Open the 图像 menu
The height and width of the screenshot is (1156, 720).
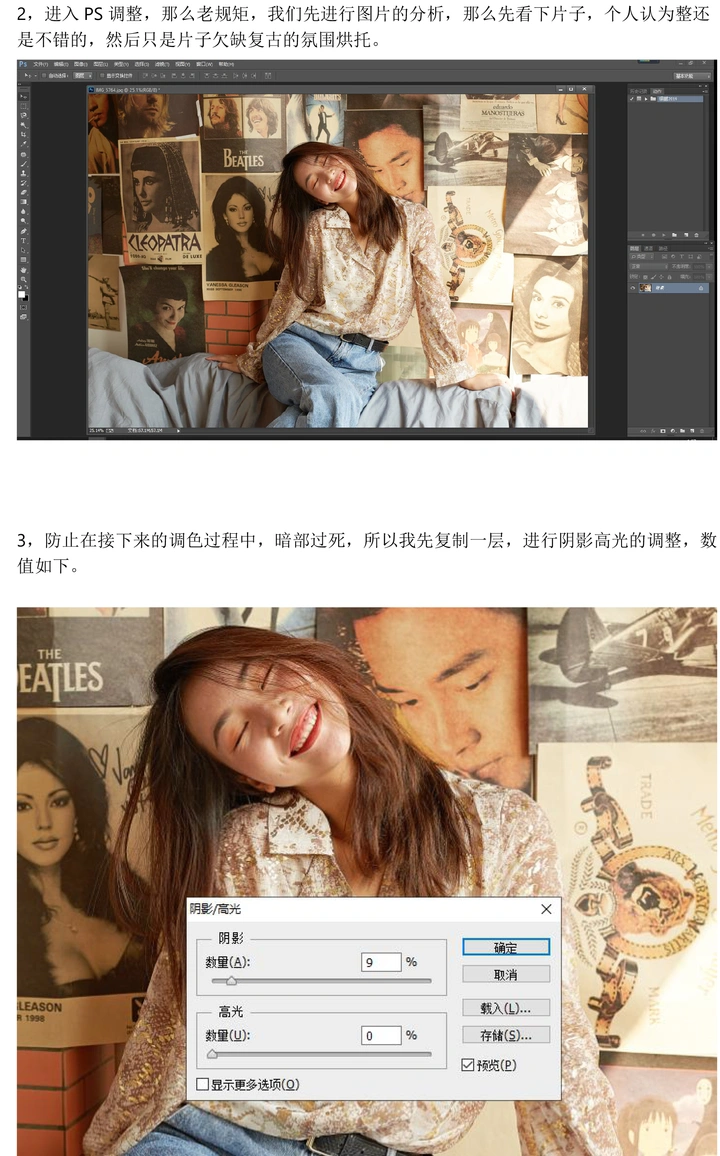79,64
